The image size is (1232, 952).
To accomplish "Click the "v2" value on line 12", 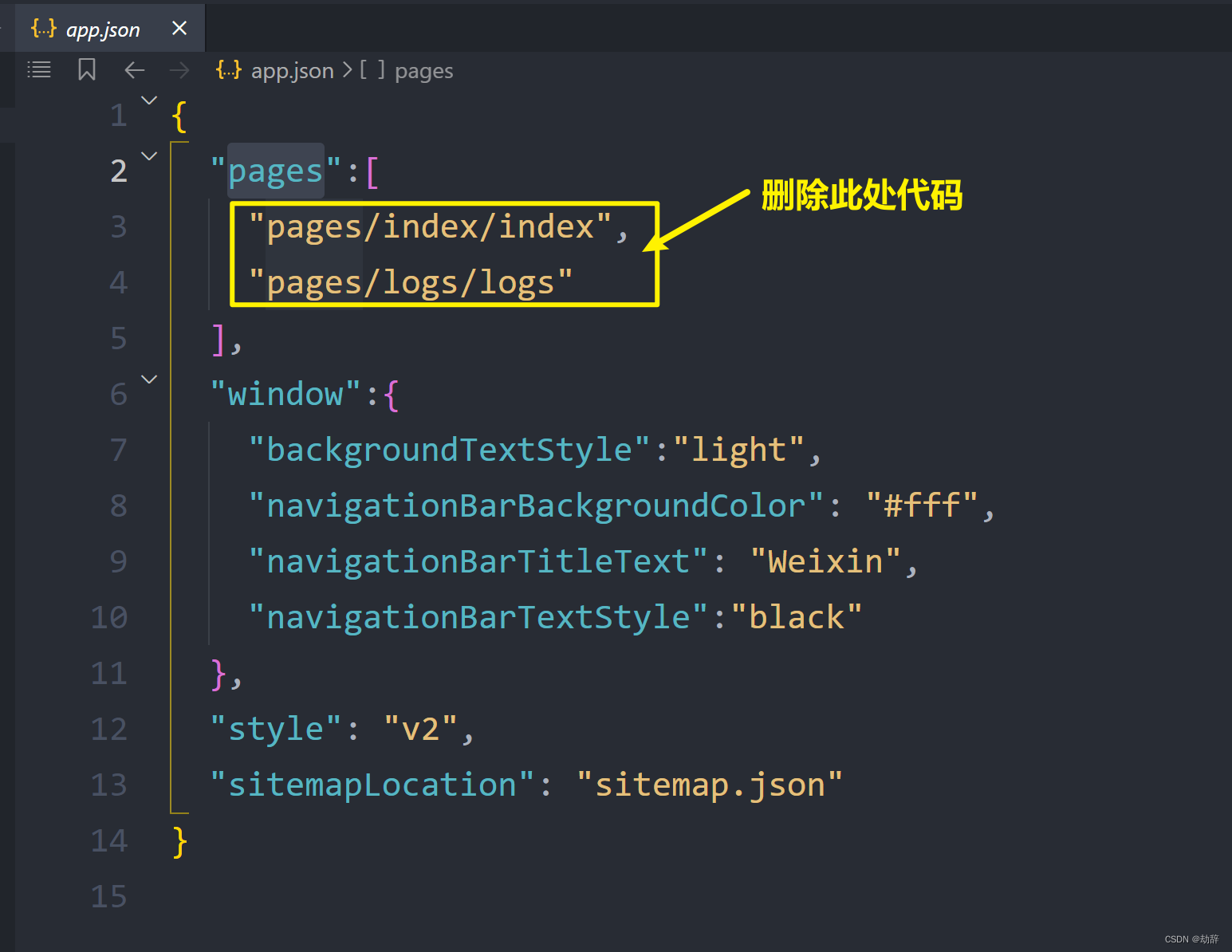I will click(x=420, y=730).
